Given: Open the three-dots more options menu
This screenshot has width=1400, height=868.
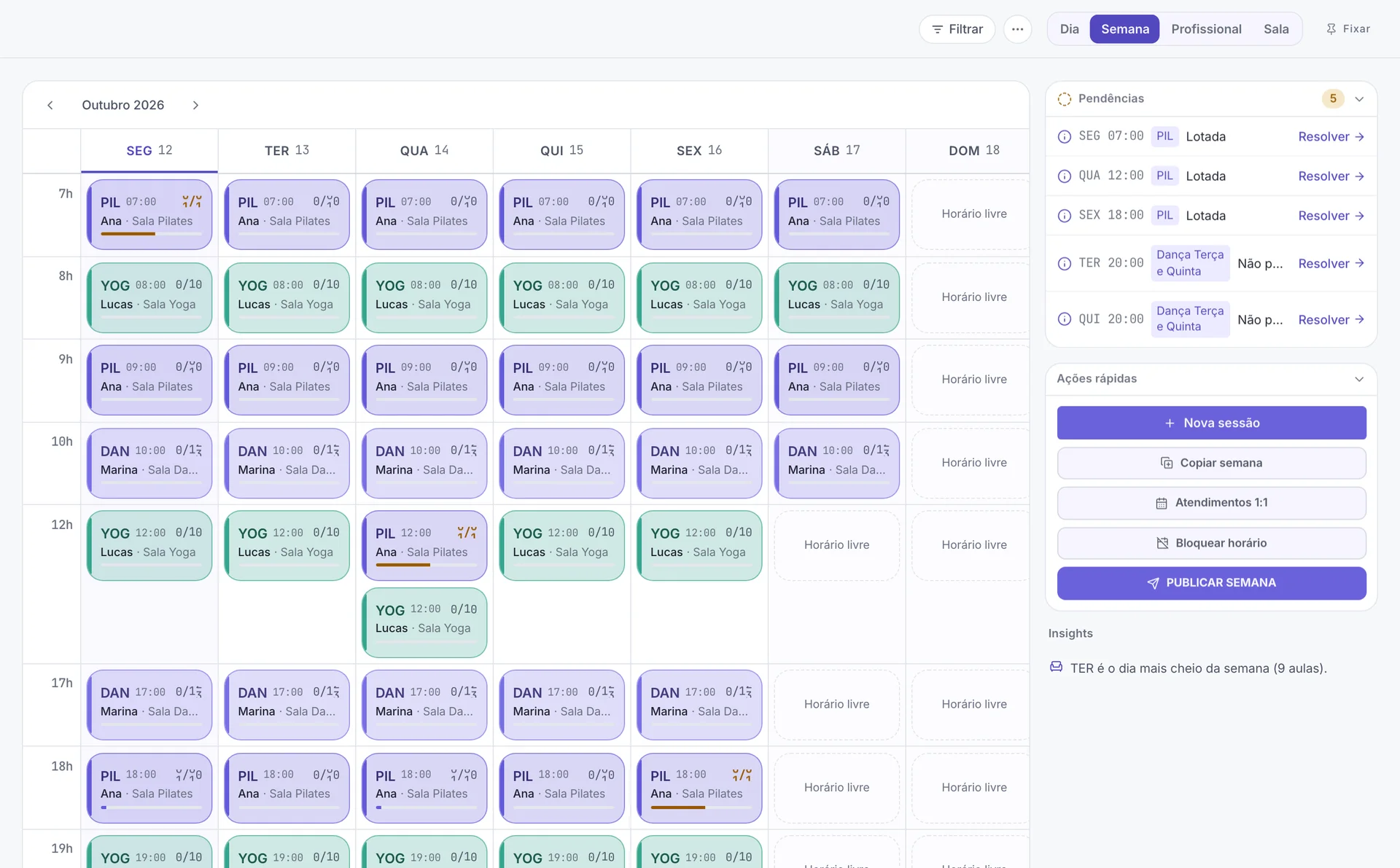Looking at the screenshot, I should (1017, 29).
